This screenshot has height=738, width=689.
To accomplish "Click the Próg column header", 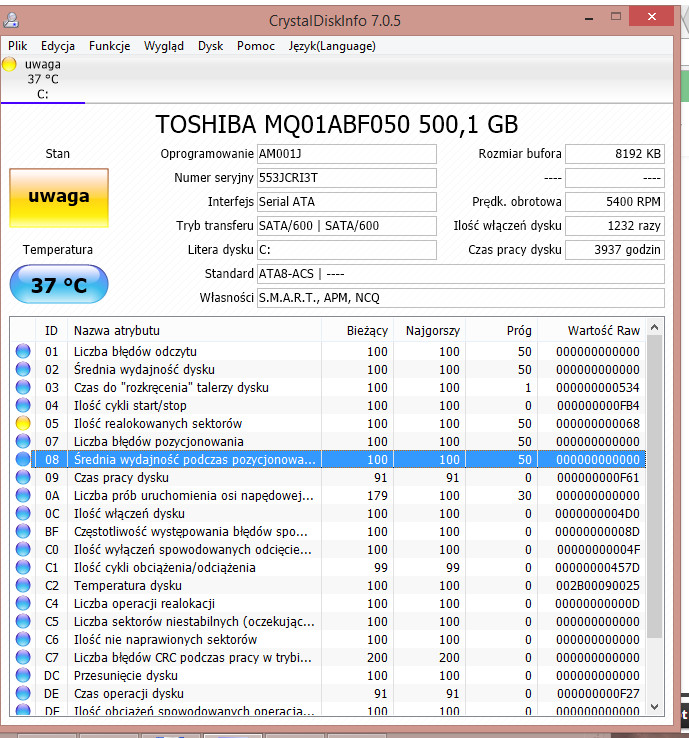I will click(x=502, y=330).
